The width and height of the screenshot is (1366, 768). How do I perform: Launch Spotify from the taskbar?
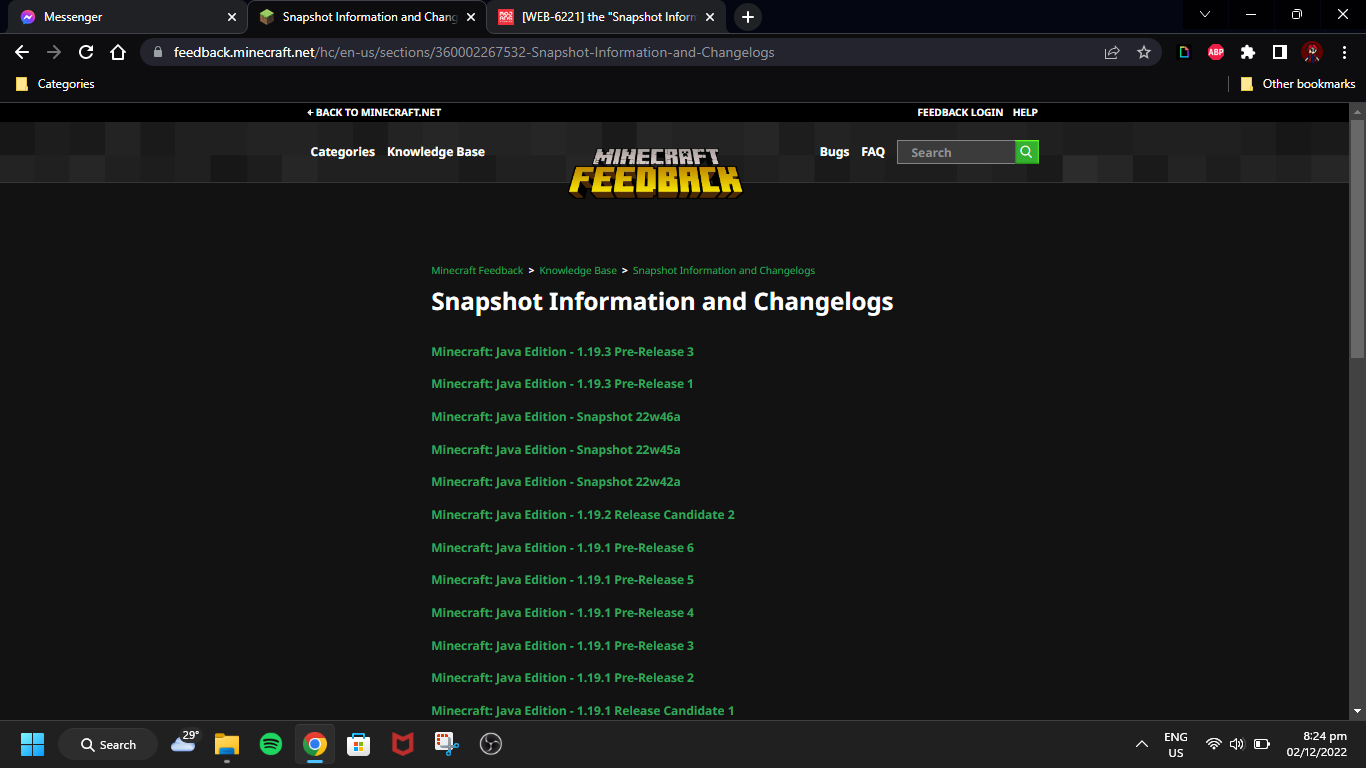(271, 744)
